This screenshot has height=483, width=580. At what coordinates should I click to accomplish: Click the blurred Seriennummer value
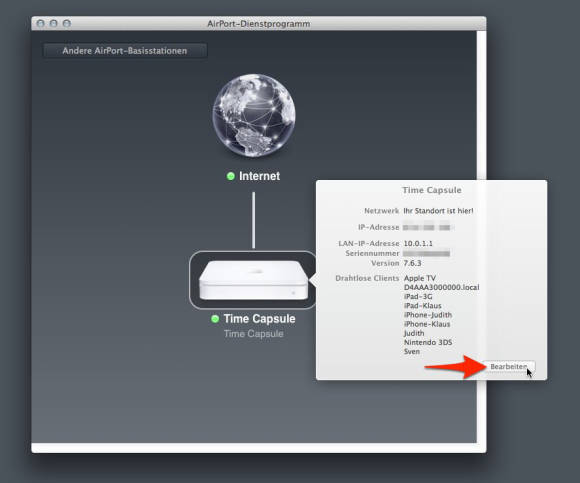tap(426, 253)
